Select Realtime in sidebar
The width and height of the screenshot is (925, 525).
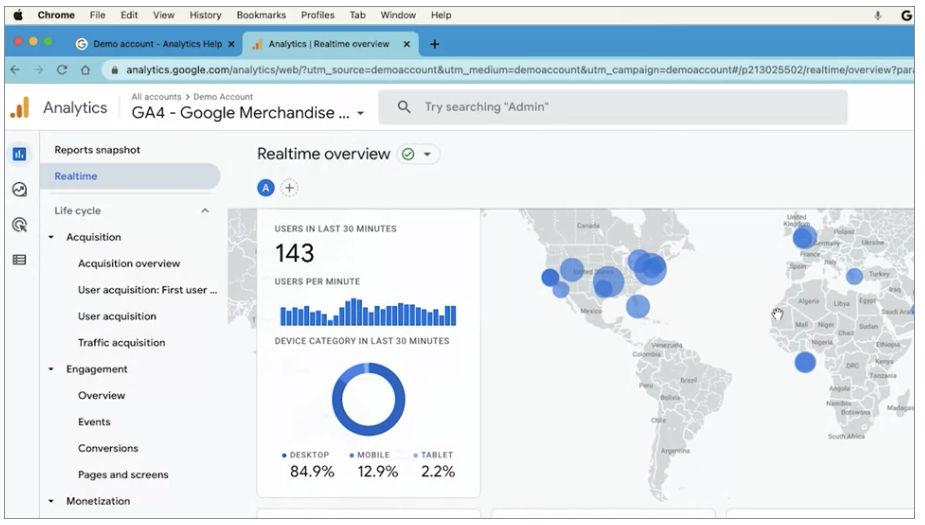point(130,176)
